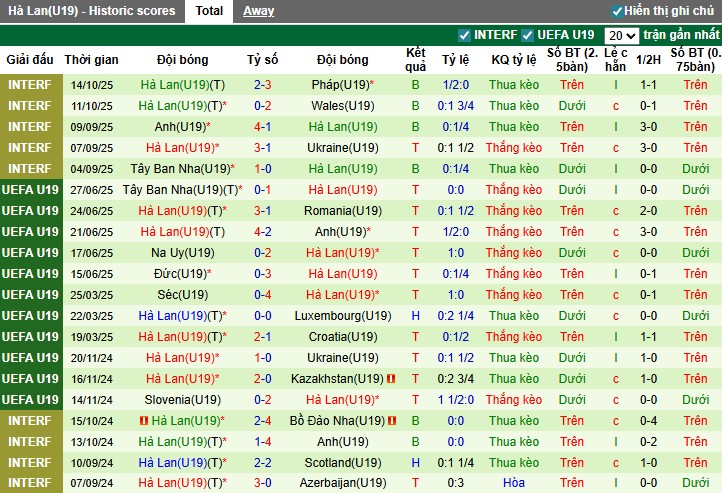Screen dimensions: 722x493
Task: Open the Away tab
Action: coord(258,11)
